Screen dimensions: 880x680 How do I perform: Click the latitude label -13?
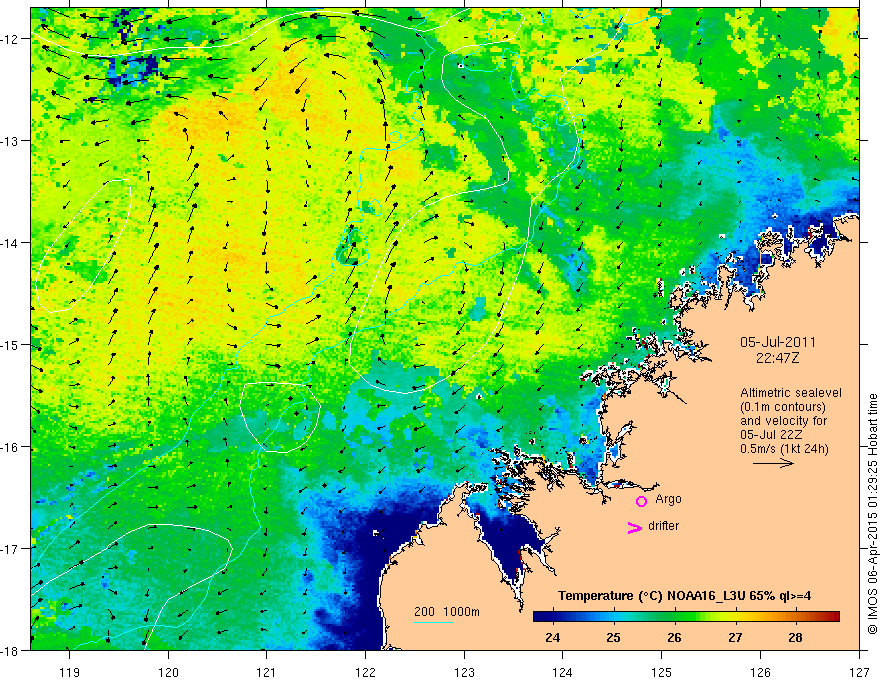(x=11, y=141)
